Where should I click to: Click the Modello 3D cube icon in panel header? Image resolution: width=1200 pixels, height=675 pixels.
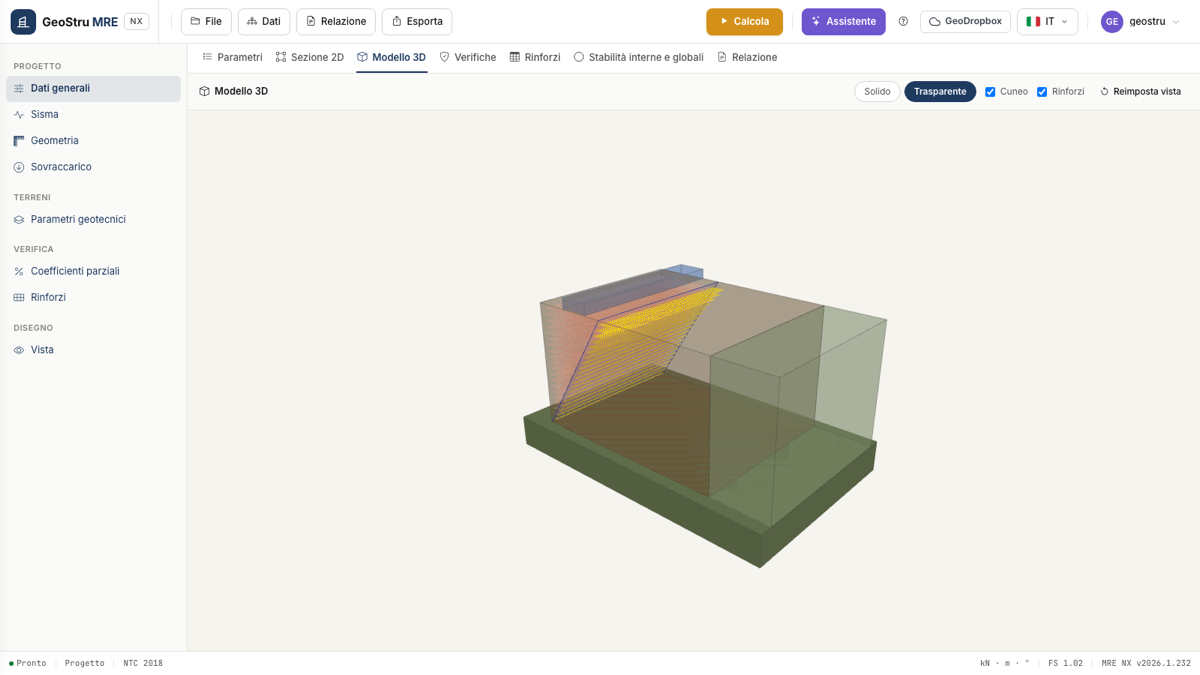click(x=204, y=91)
